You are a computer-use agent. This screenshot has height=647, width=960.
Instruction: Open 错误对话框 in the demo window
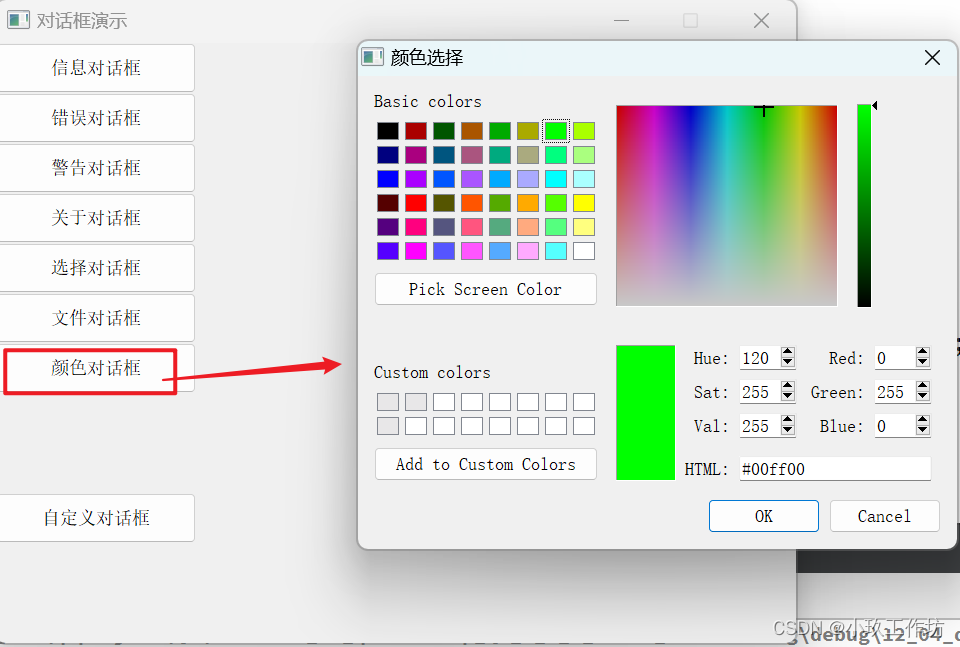pyautogui.click(x=96, y=118)
